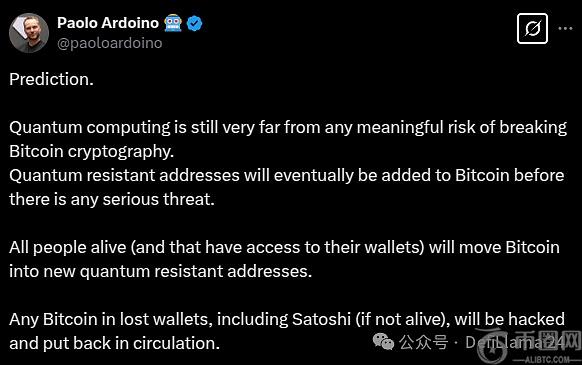Click the "Bitcoin cryptography." line
The height and width of the screenshot is (365, 582).
point(92,151)
